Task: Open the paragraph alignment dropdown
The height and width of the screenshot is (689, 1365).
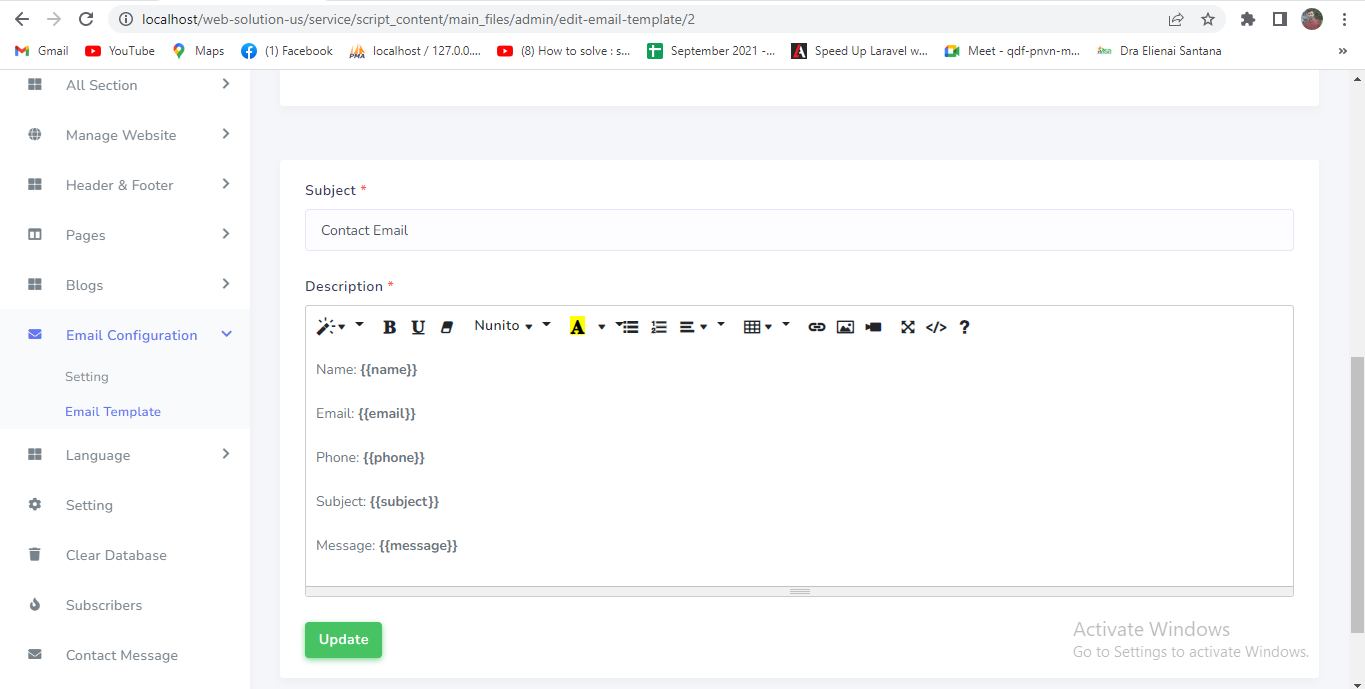Action: (x=694, y=327)
